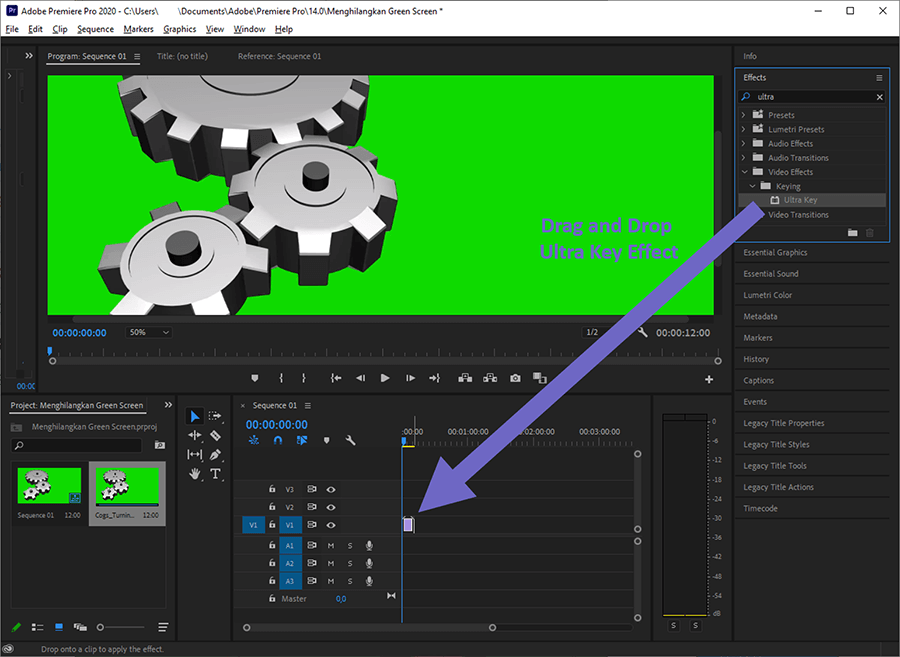Expand the Audio Effects folder
This screenshot has height=657, width=900.
point(744,143)
